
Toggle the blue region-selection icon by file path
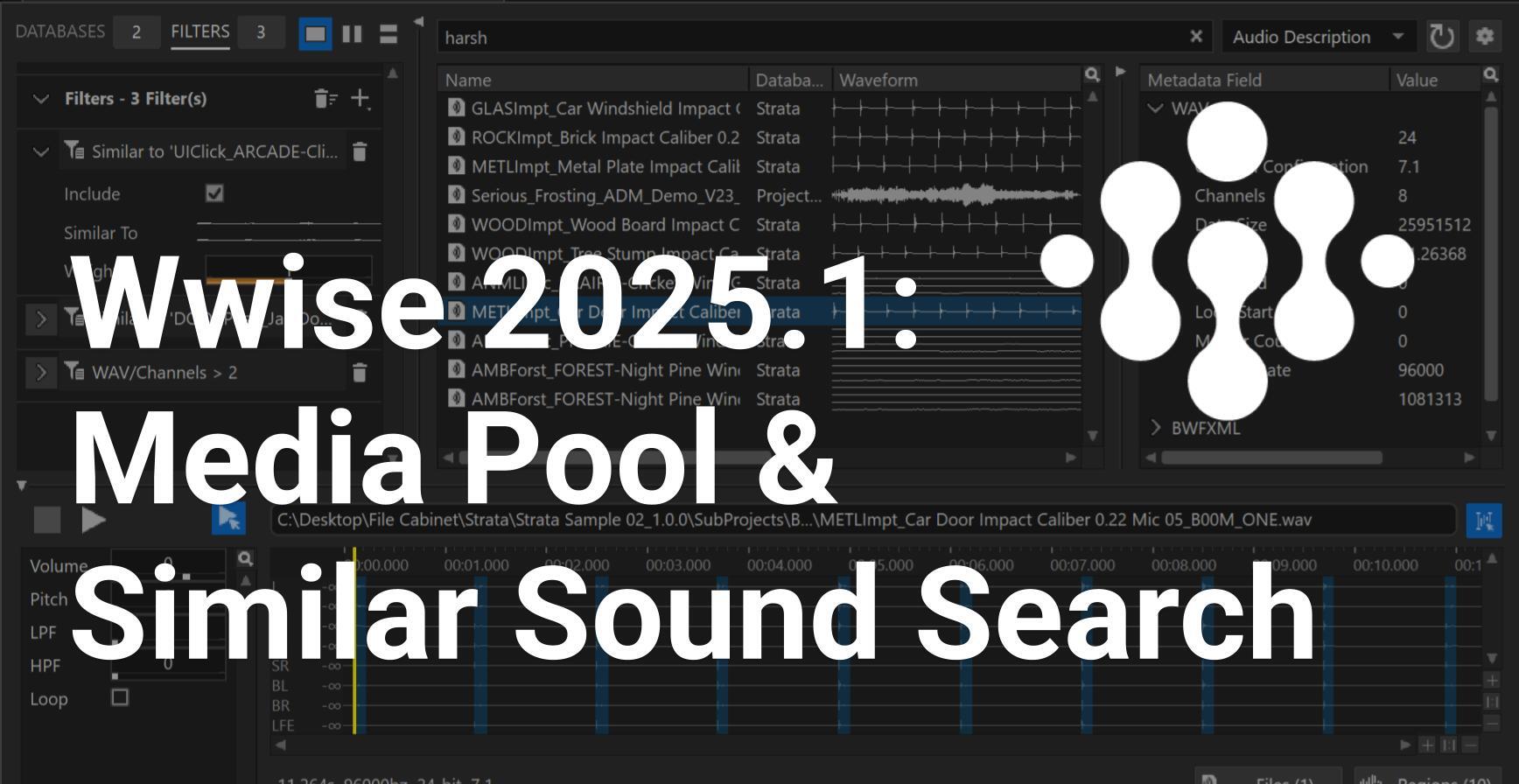click(1484, 521)
